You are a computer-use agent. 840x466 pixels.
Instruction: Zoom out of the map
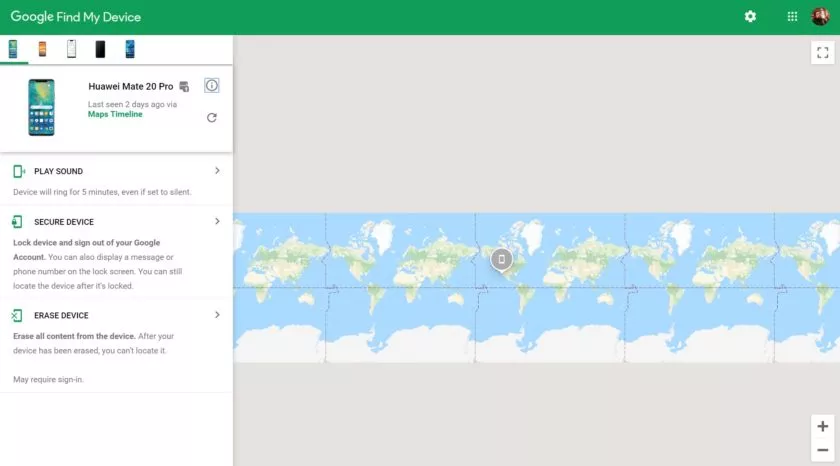point(822,449)
